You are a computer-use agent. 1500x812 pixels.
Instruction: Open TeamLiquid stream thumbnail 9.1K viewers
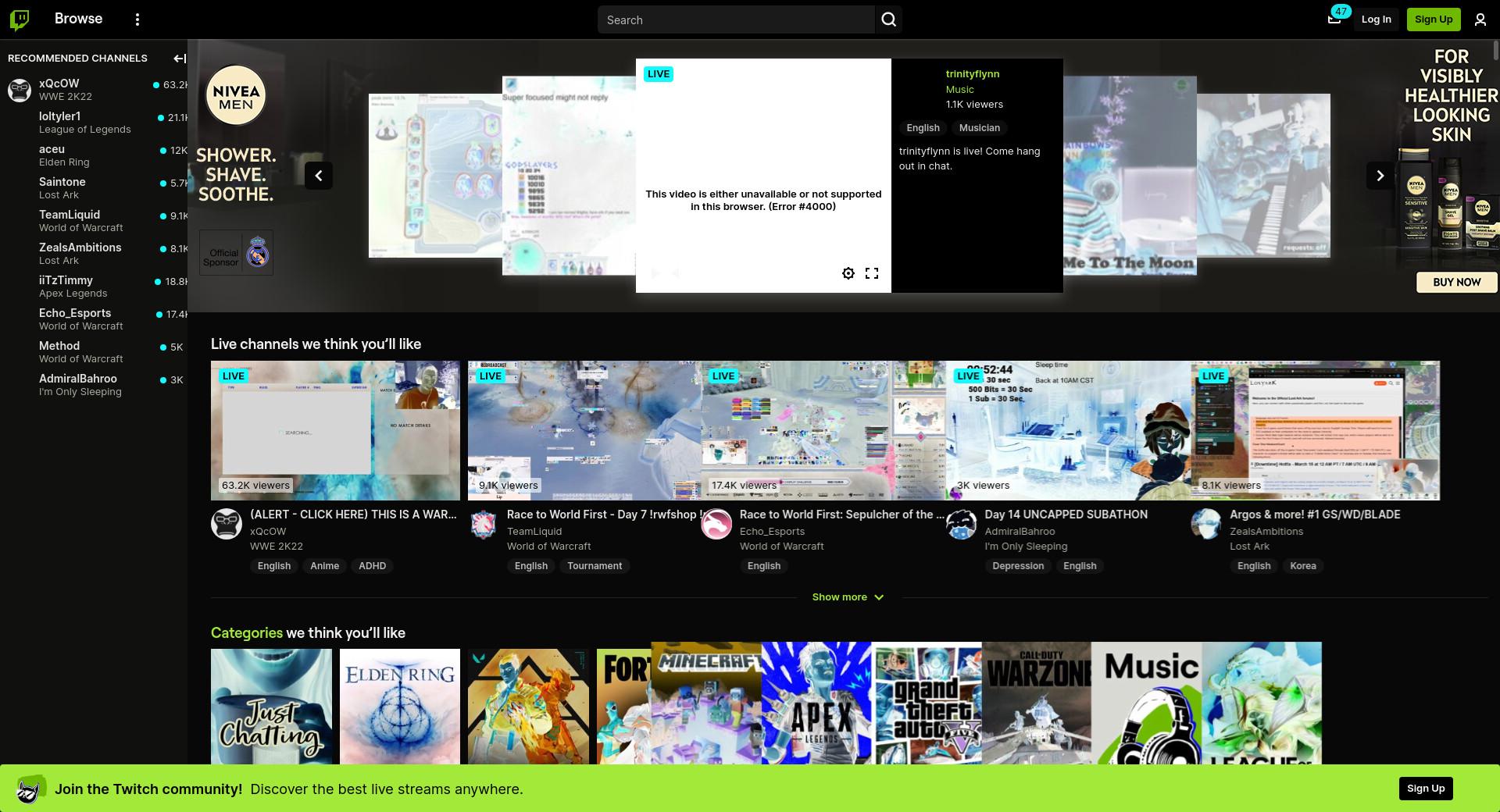pos(584,430)
